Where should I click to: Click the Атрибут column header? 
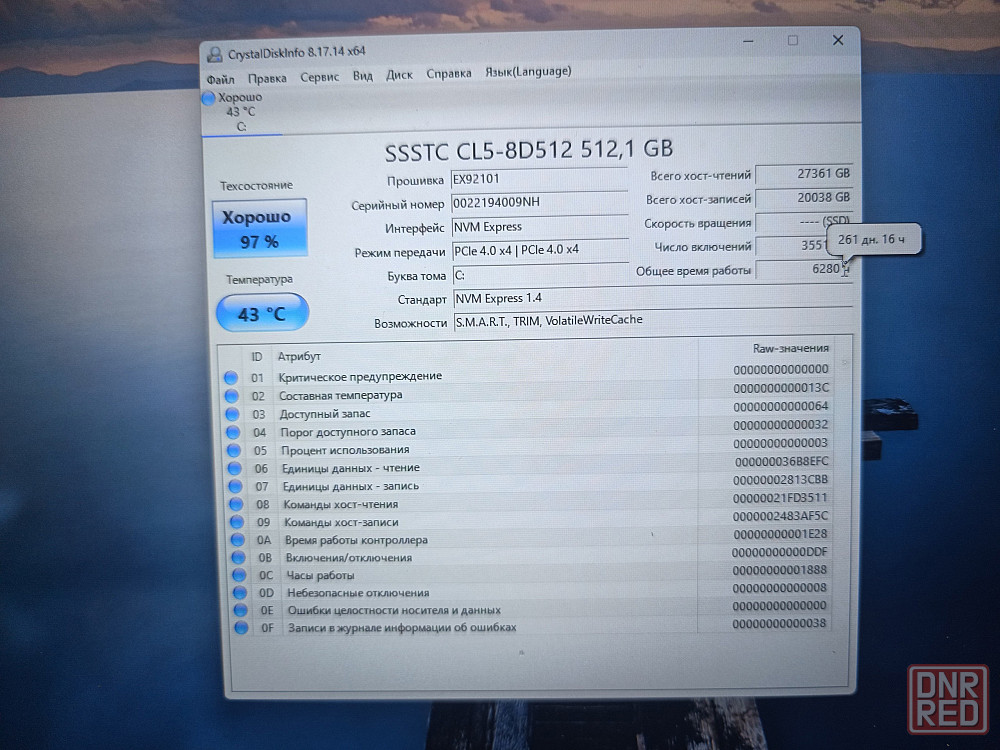298,357
